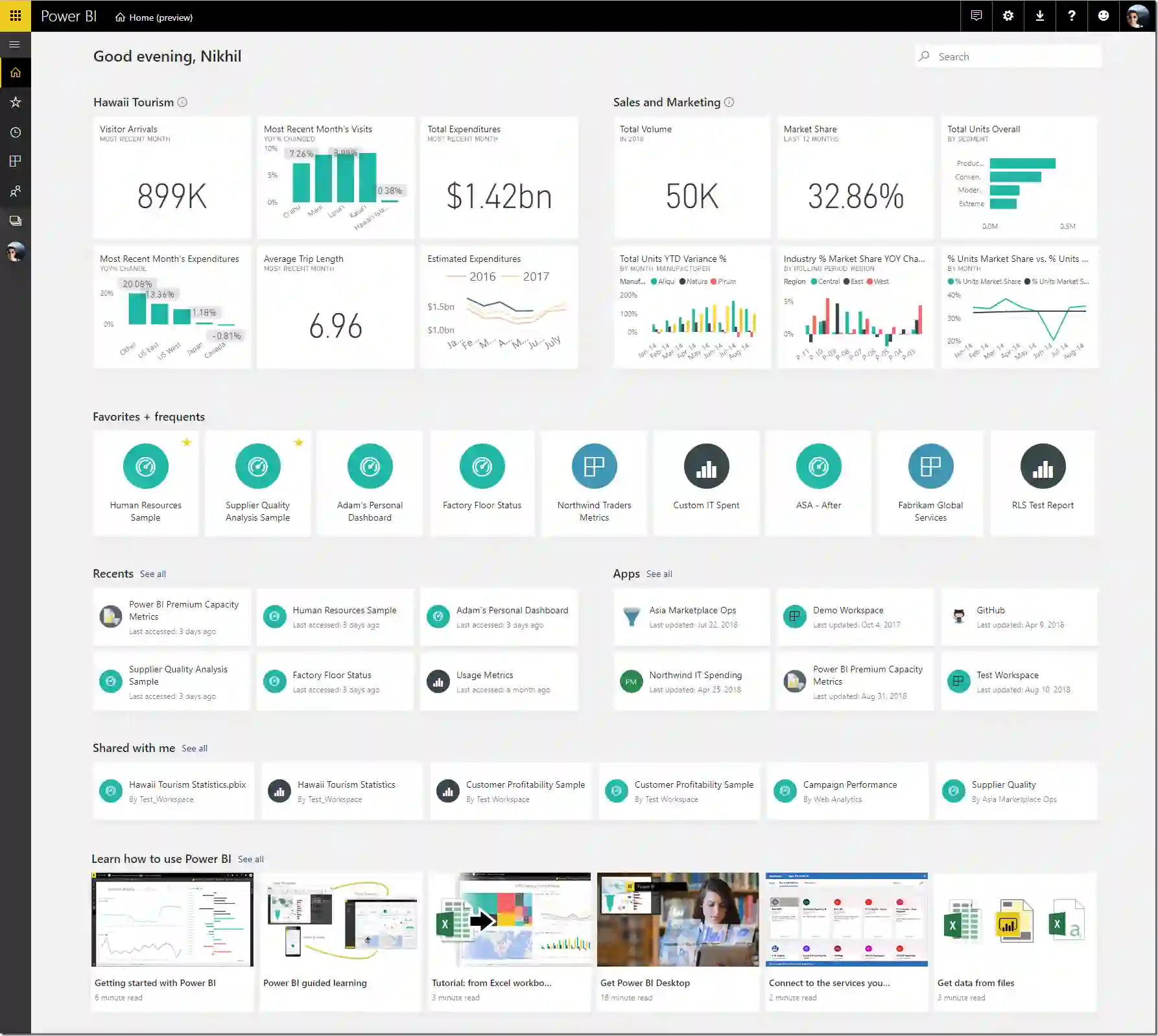Open the Northwind IT Spending app

pos(692,682)
